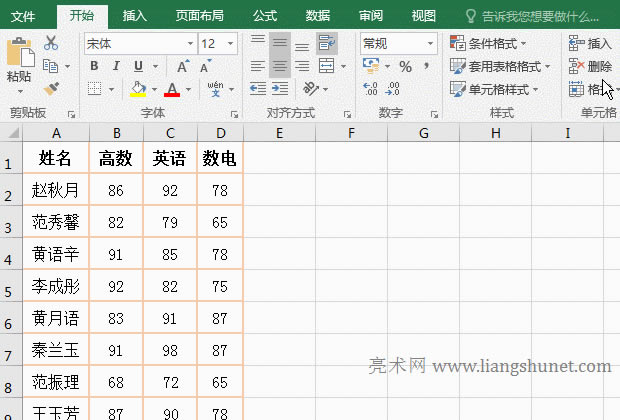Open the 公式 ribbon tab

point(265,15)
